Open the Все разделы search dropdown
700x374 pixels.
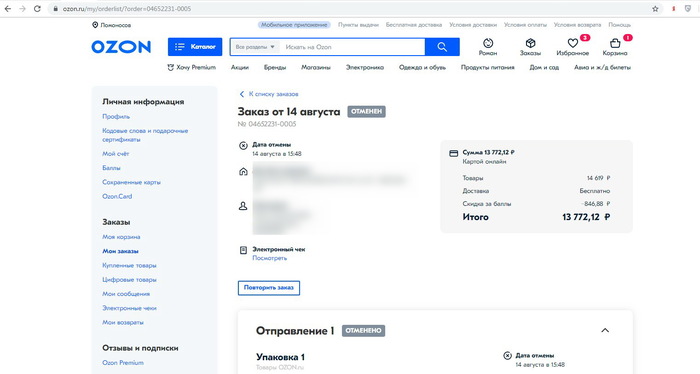(x=255, y=47)
